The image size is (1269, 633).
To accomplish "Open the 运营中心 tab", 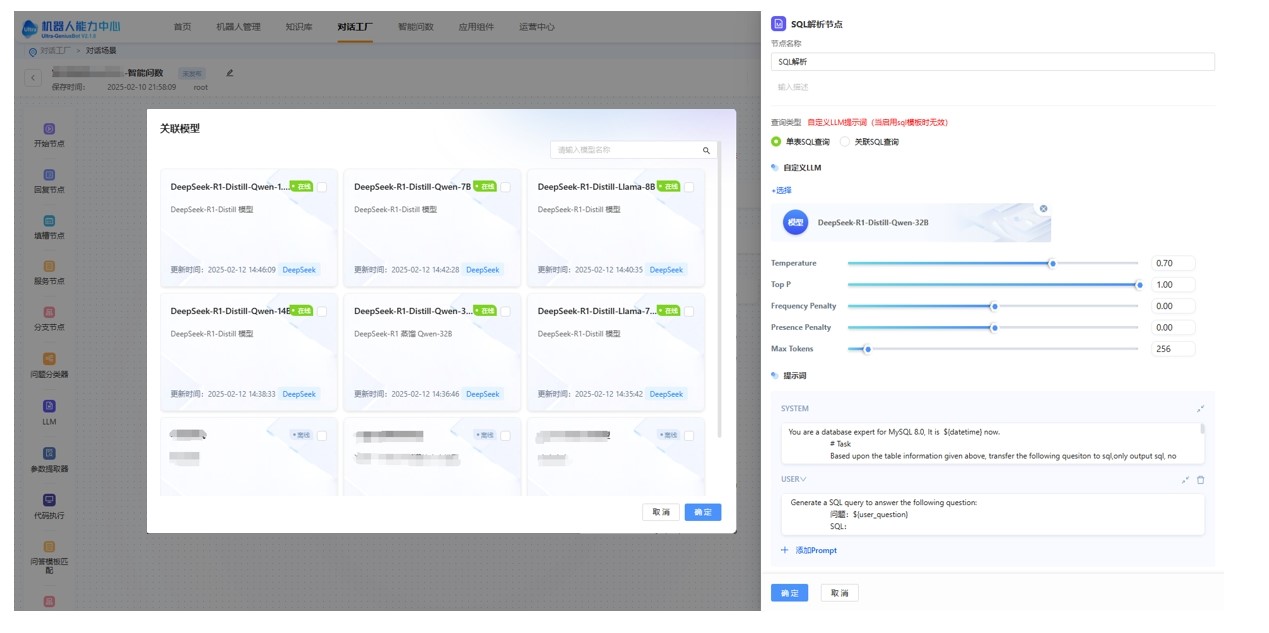I will [x=537, y=27].
